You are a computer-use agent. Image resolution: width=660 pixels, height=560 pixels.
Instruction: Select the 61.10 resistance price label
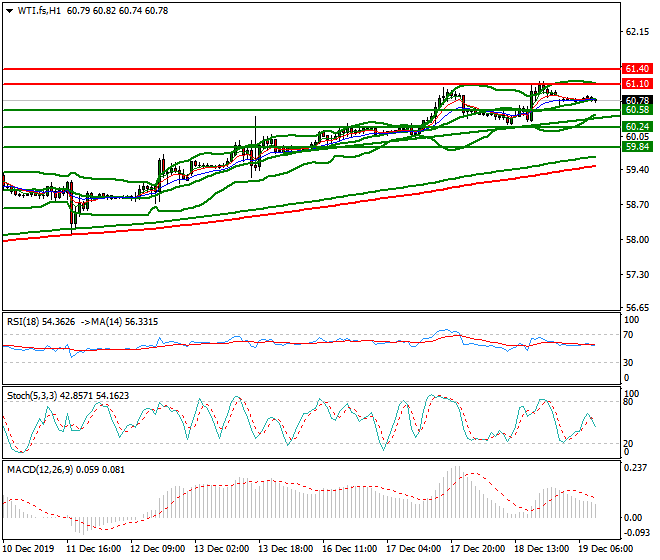[637, 84]
